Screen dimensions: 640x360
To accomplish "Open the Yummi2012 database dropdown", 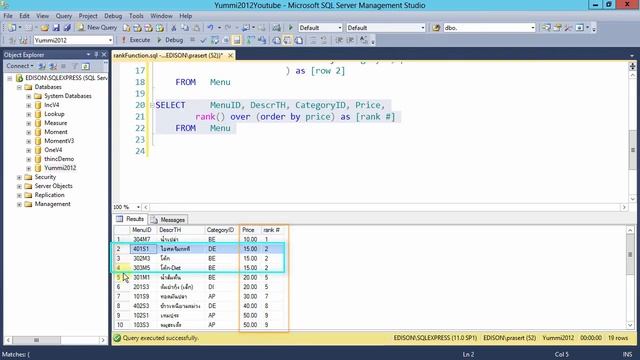I will click(x=110, y=40).
